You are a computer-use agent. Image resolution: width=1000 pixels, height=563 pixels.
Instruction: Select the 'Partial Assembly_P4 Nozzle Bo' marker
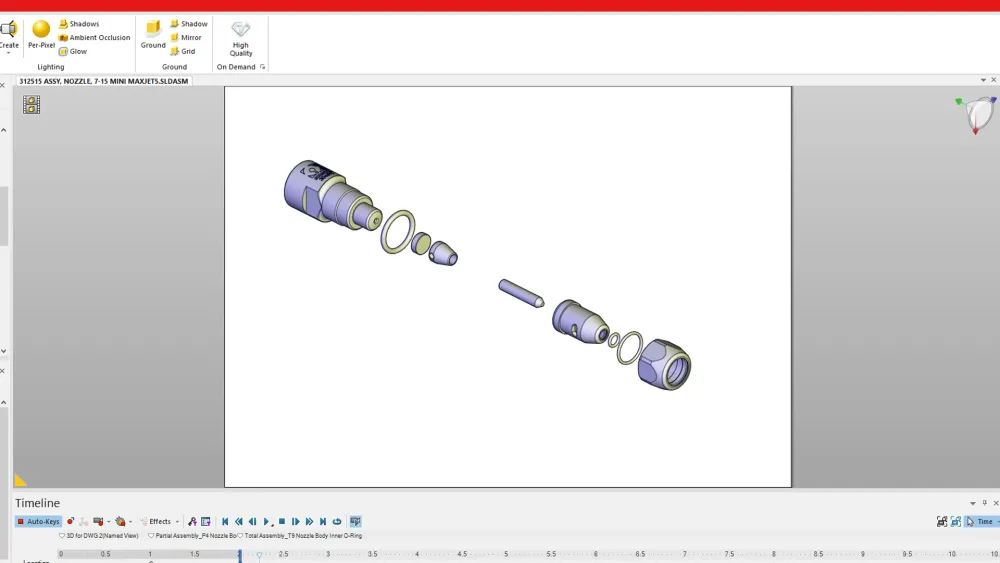click(x=192, y=536)
